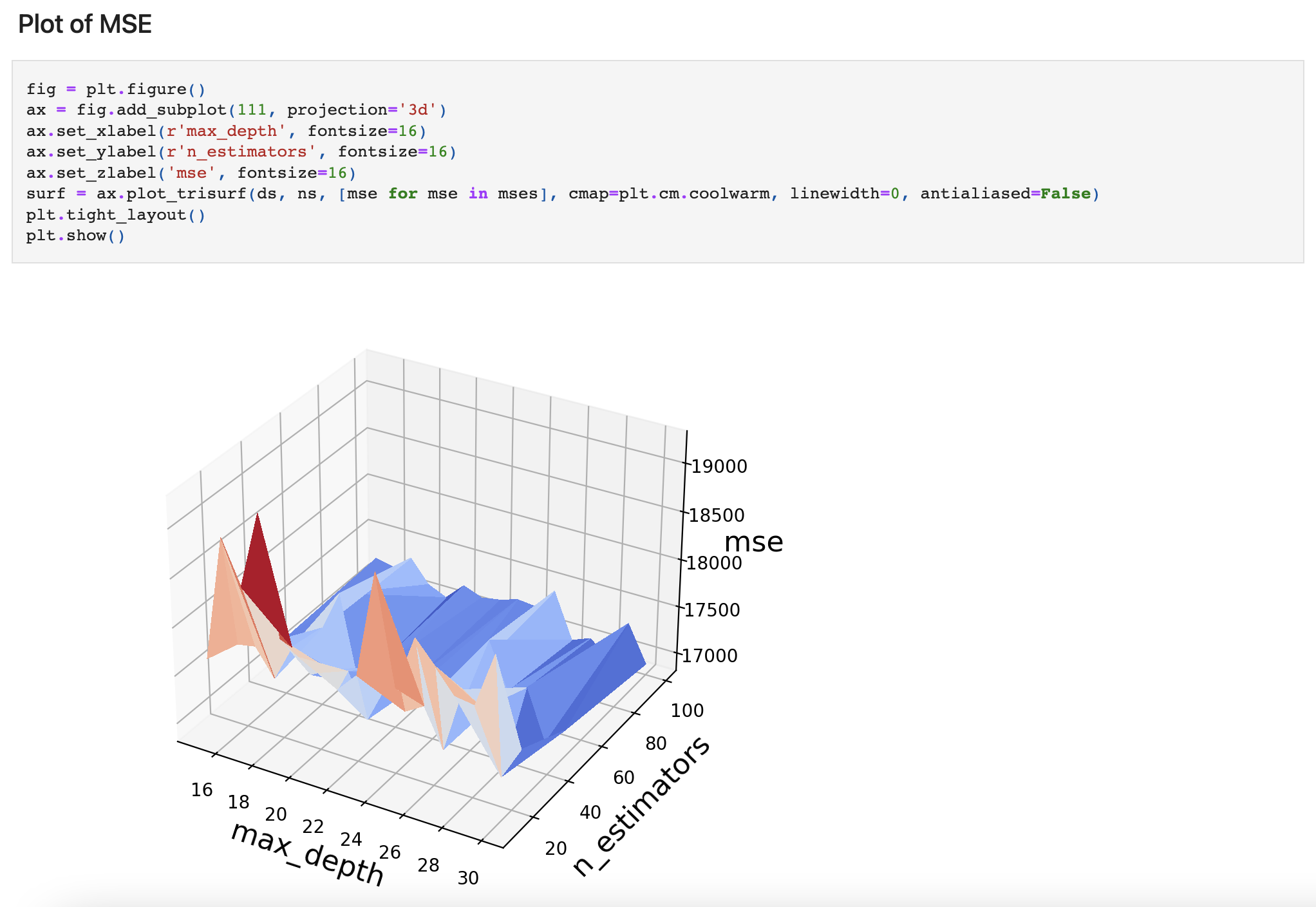Screen dimensions: 1316x907
Task: Click the 80 tick on n_estimators axis
Action: pos(656,743)
